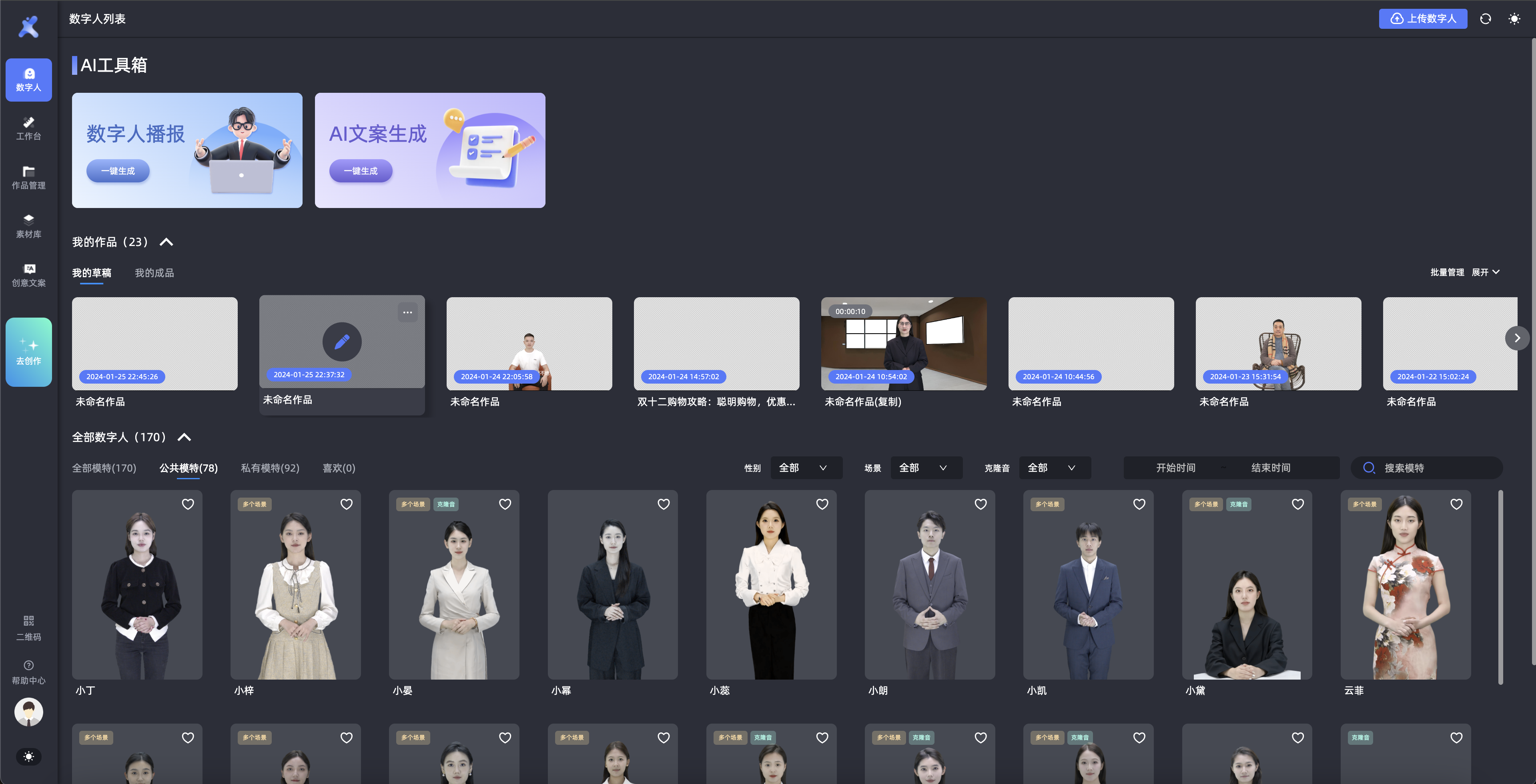Click 上传数字人 upload button
1536x784 pixels.
click(1423, 19)
